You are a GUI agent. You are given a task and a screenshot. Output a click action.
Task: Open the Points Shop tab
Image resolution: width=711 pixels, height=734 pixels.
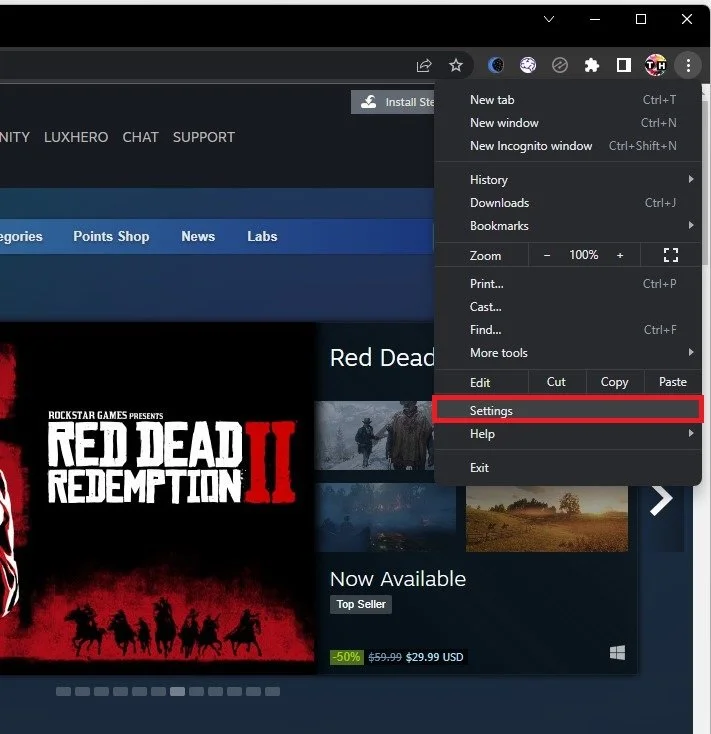tap(111, 236)
